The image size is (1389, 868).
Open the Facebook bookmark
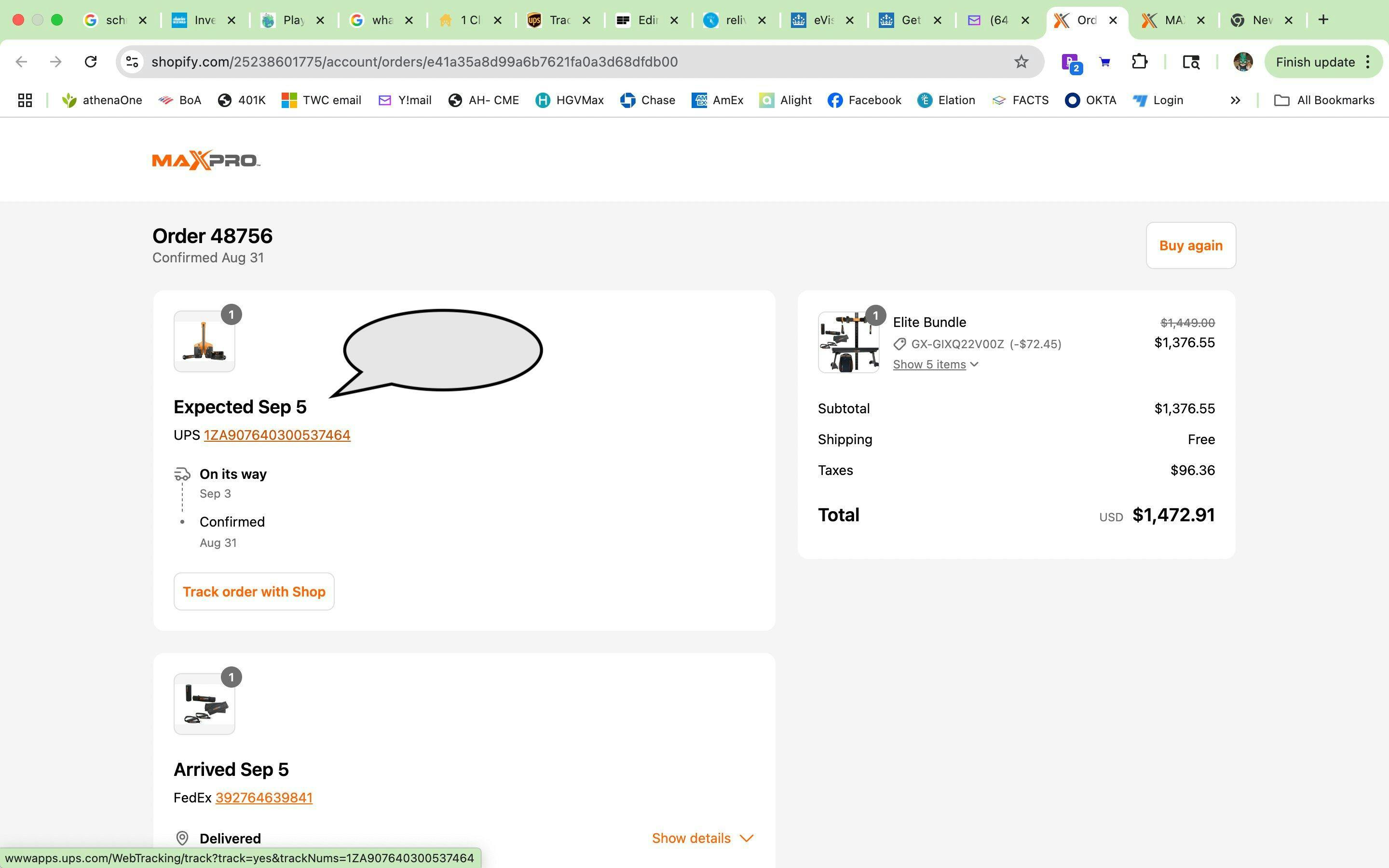pos(864,100)
